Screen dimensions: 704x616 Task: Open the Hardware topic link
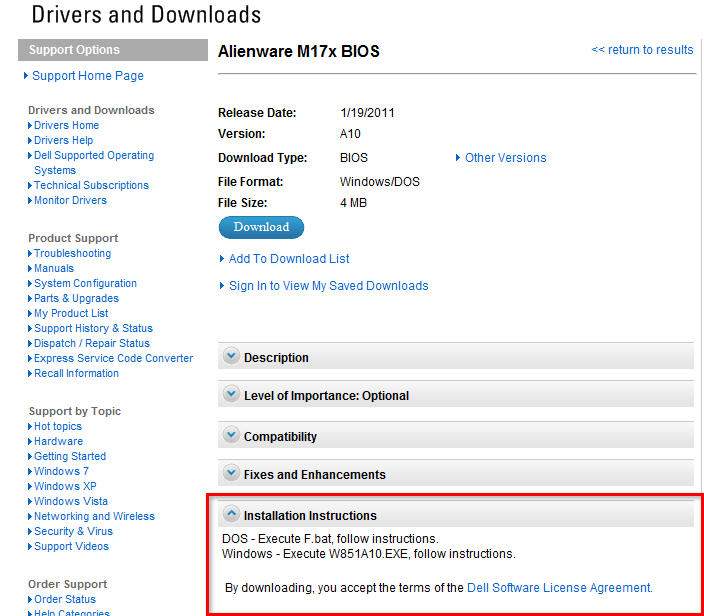pyautogui.click(x=58, y=441)
